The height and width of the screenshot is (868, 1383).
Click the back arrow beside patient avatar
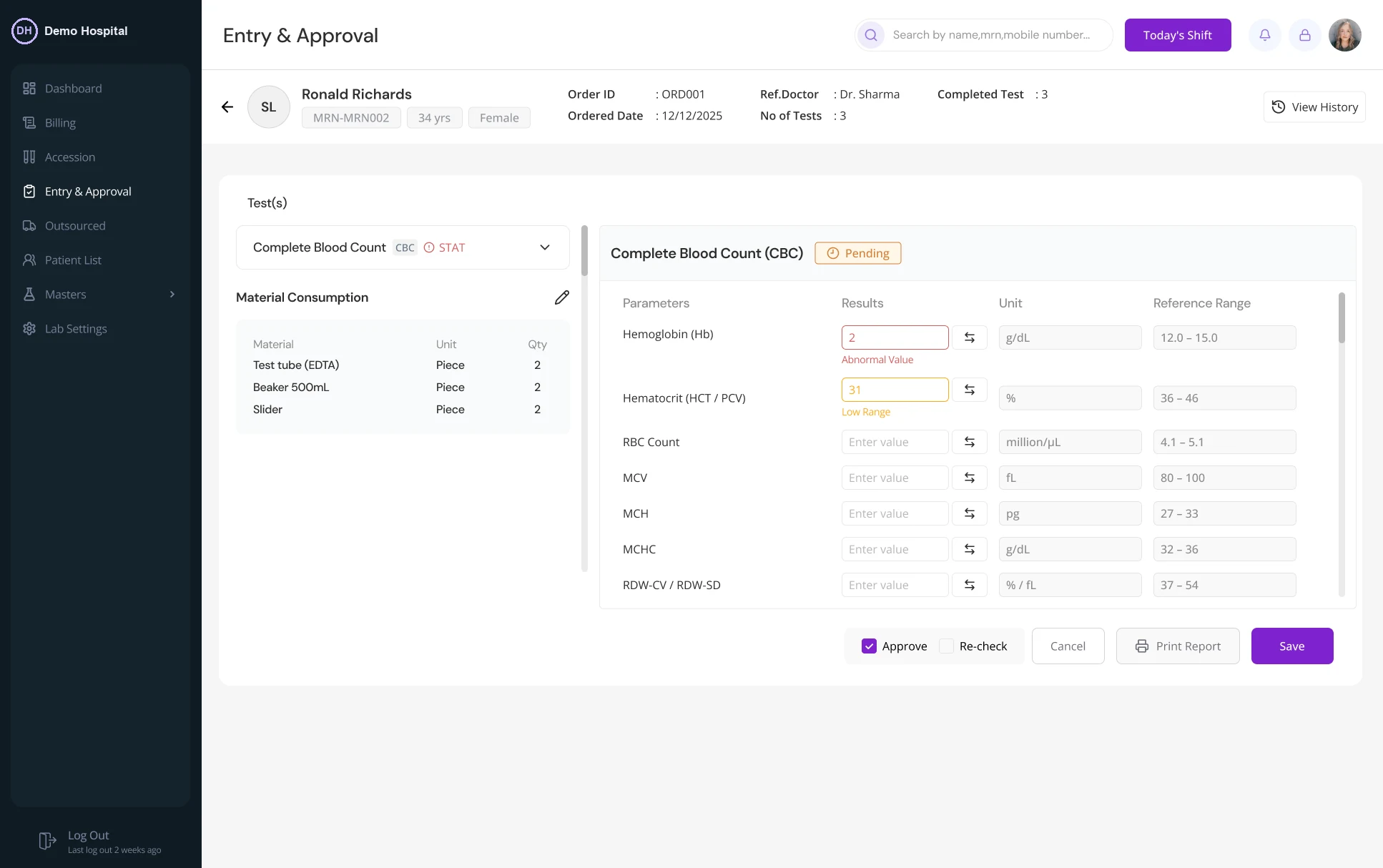[x=227, y=107]
